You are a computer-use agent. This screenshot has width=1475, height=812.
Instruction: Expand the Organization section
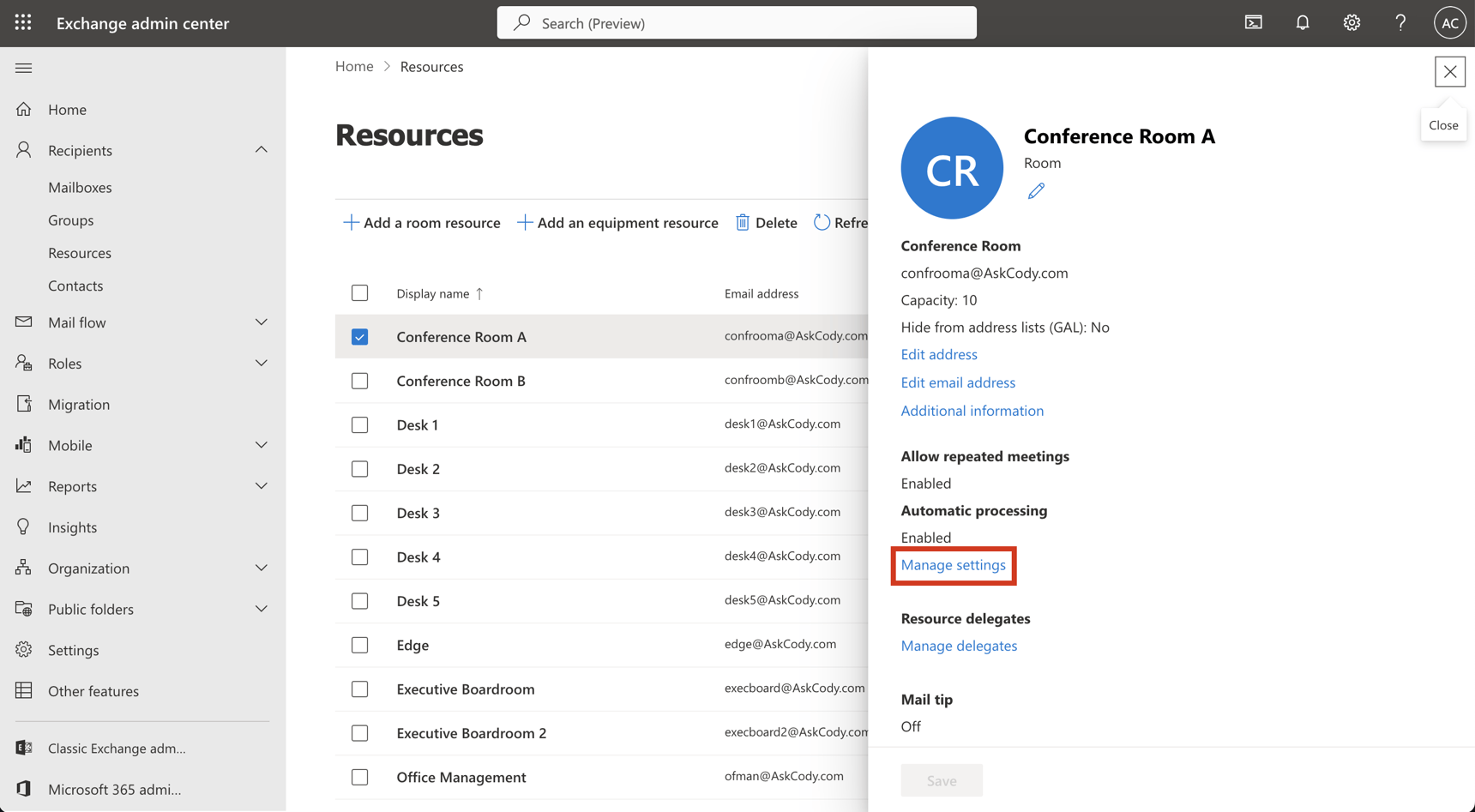point(262,568)
